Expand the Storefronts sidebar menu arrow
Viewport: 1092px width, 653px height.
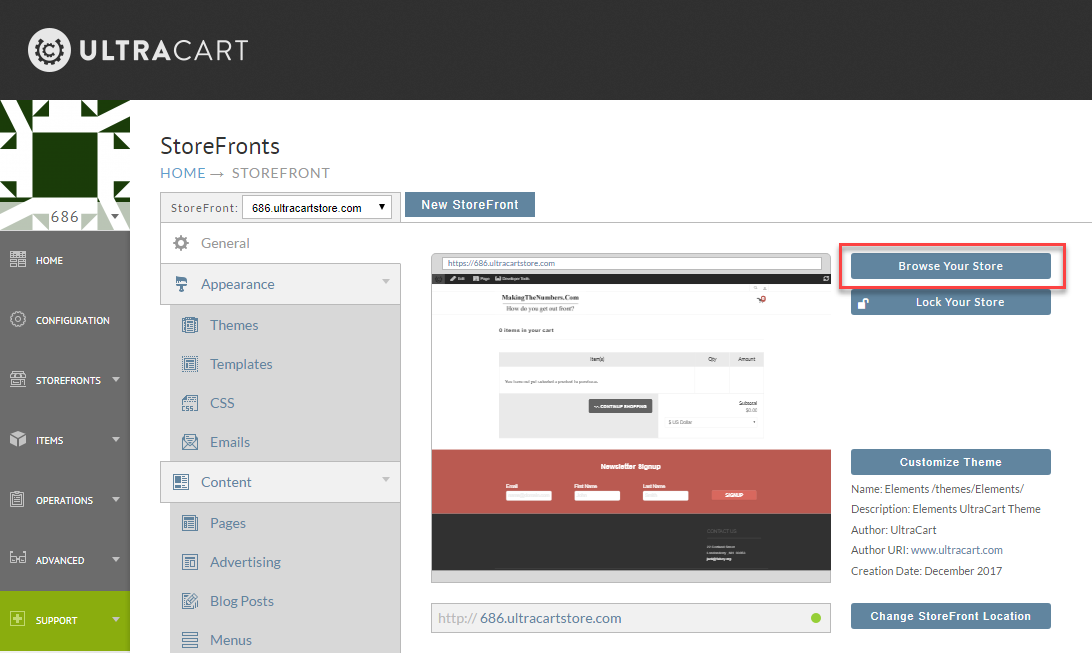[x=116, y=379]
